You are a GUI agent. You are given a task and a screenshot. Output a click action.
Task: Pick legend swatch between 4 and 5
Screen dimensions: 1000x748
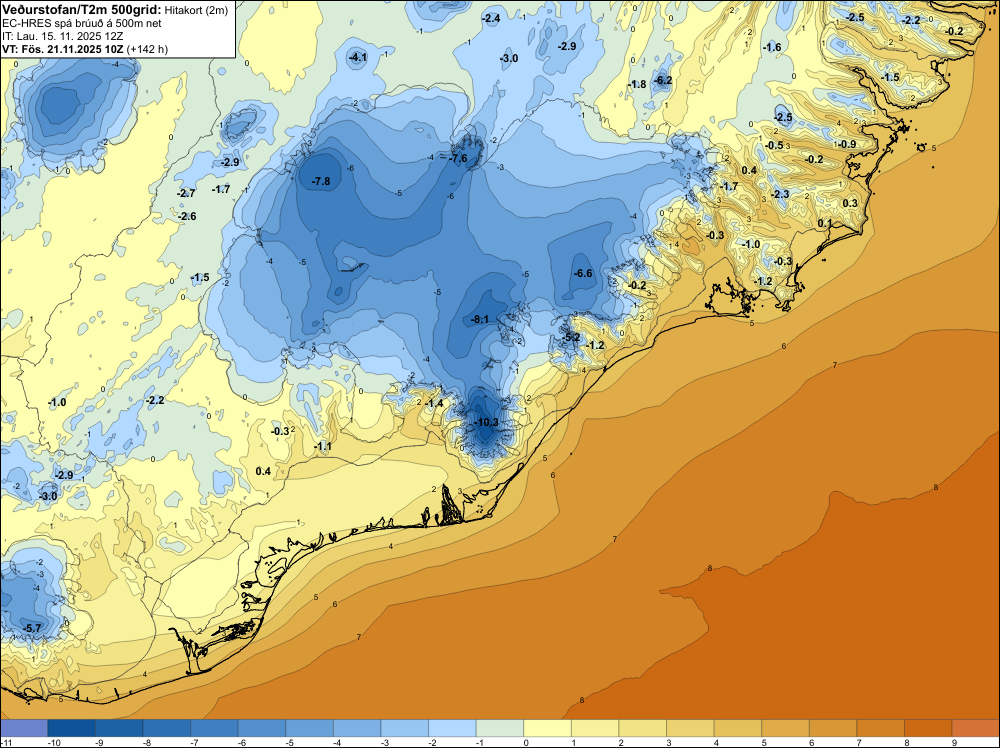pyautogui.click(x=738, y=728)
